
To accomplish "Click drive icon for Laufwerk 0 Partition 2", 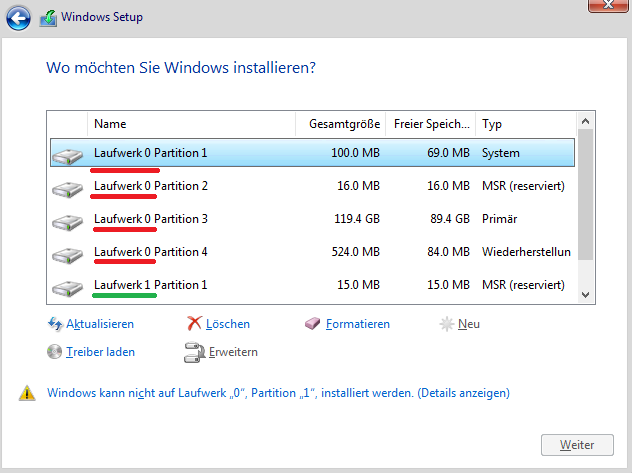I will pyautogui.click(x=67, y=189).
